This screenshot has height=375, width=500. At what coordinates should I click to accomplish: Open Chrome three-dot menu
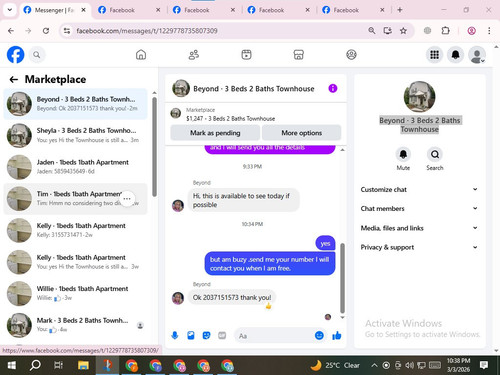point(489,31)
